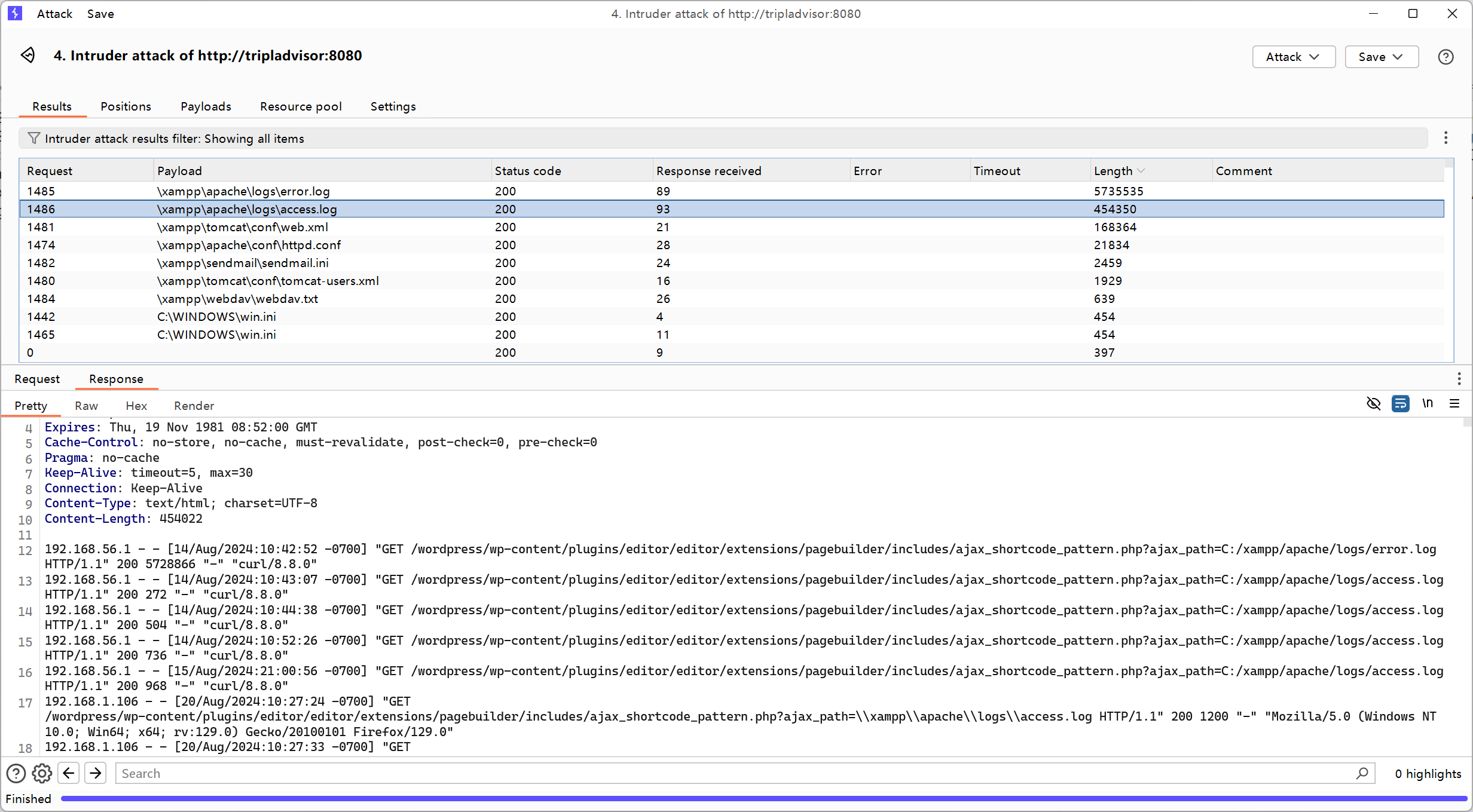The width and height of the screenshot is (1473, 812).
Task: Click the 0 highlights label
Action: click(1428, 774)
